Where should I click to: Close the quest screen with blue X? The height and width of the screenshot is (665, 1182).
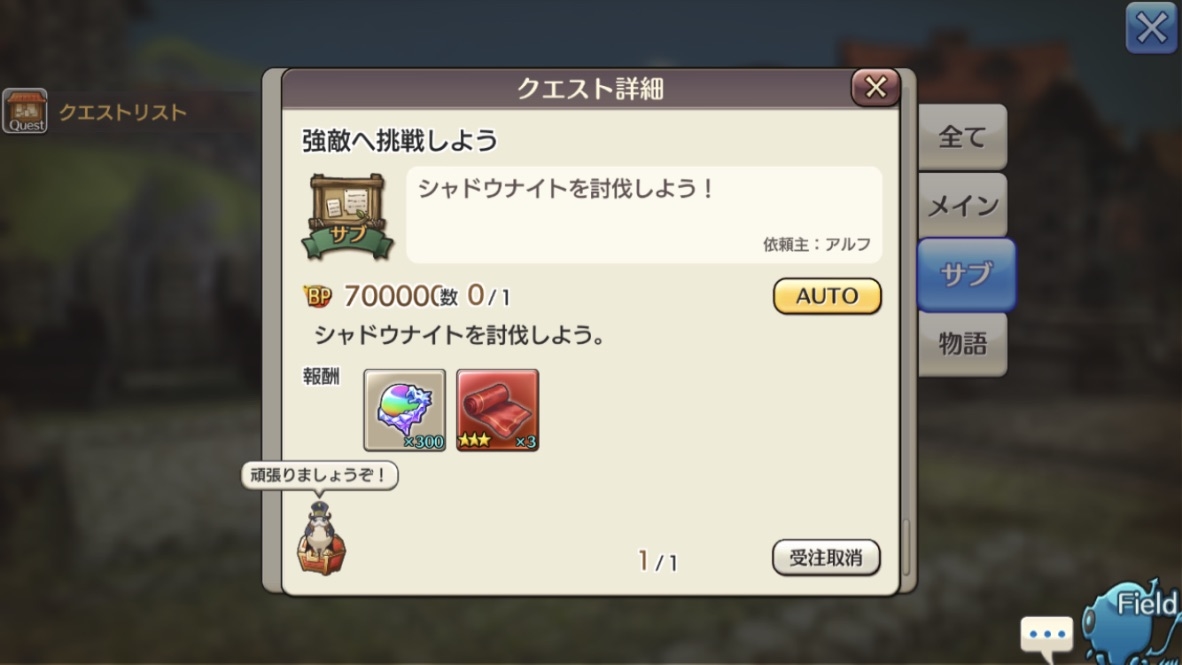click(1151, 29)
